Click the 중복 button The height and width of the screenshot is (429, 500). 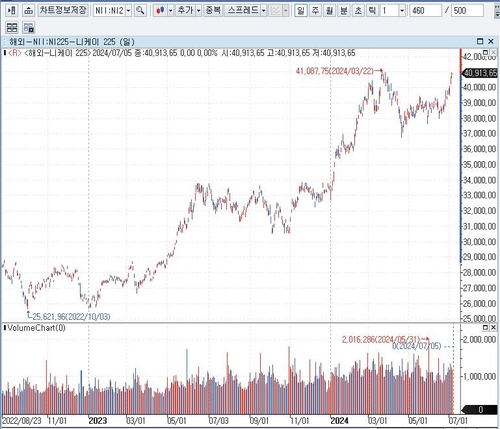pyautogui.click(x=213, y=10)
